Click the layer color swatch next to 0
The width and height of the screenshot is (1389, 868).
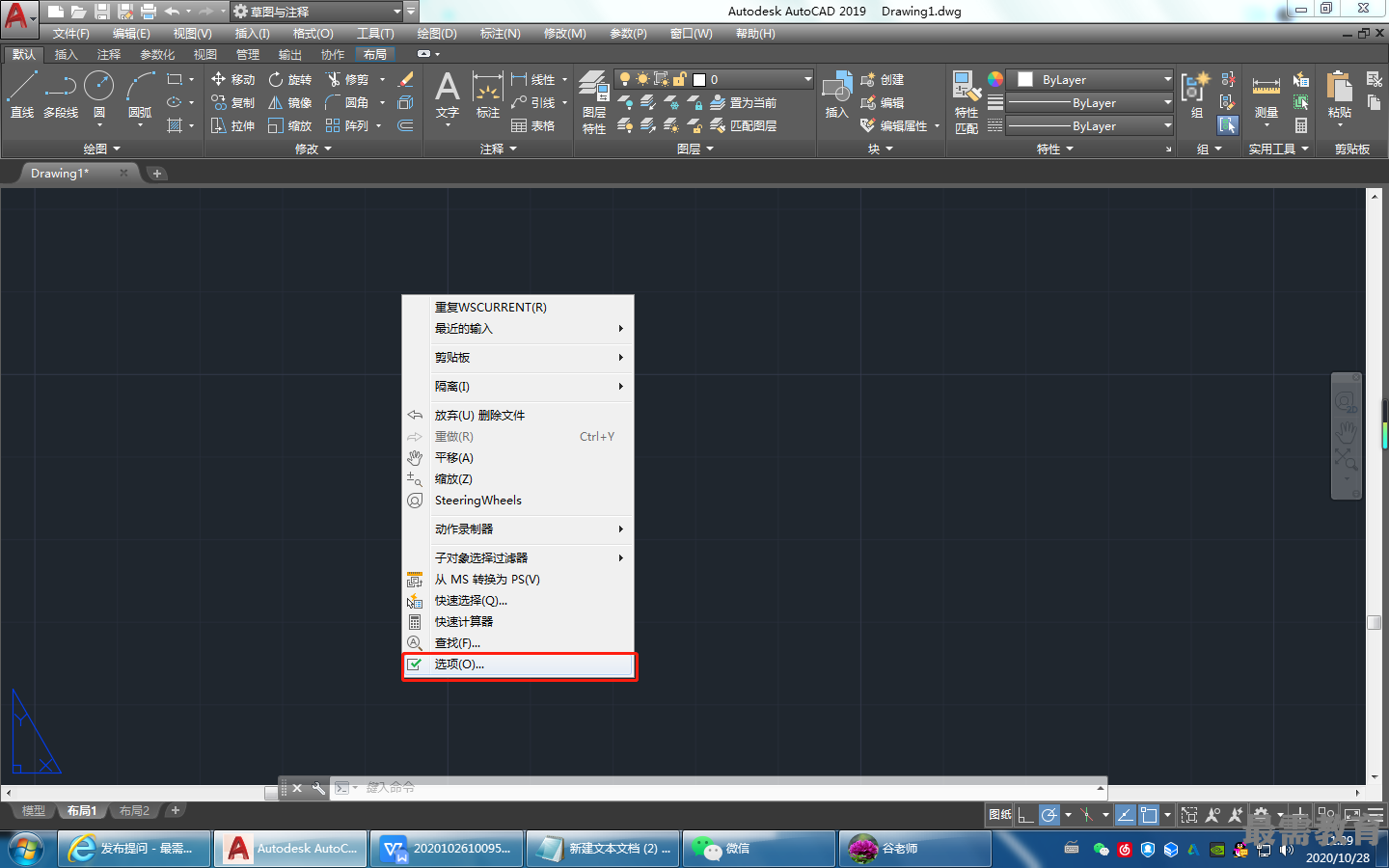click(699, 79)
